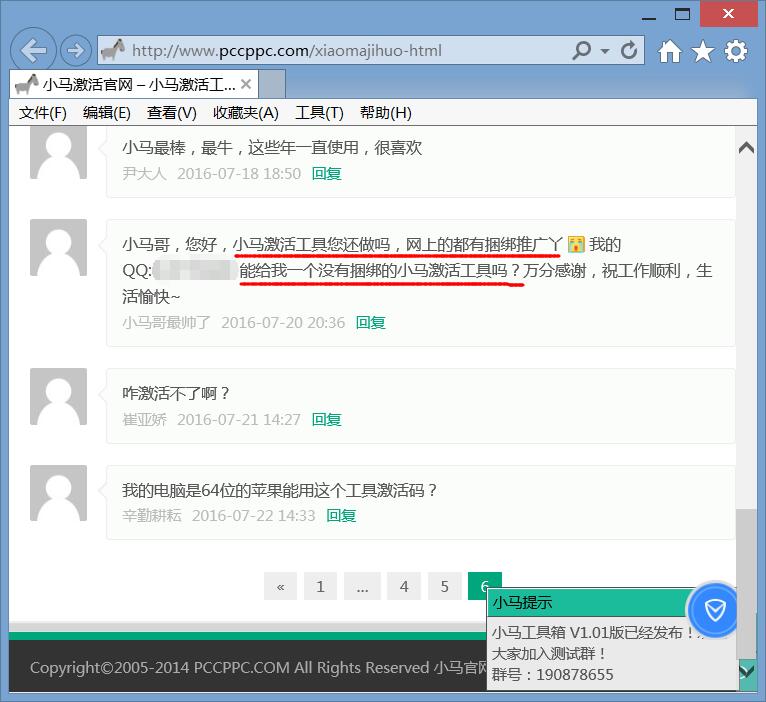The width and height of the screenshot is (766, 702).
Task: Click comment text 咋激活不了啊？
Action: pyautogui.click(x=176, y=393)
